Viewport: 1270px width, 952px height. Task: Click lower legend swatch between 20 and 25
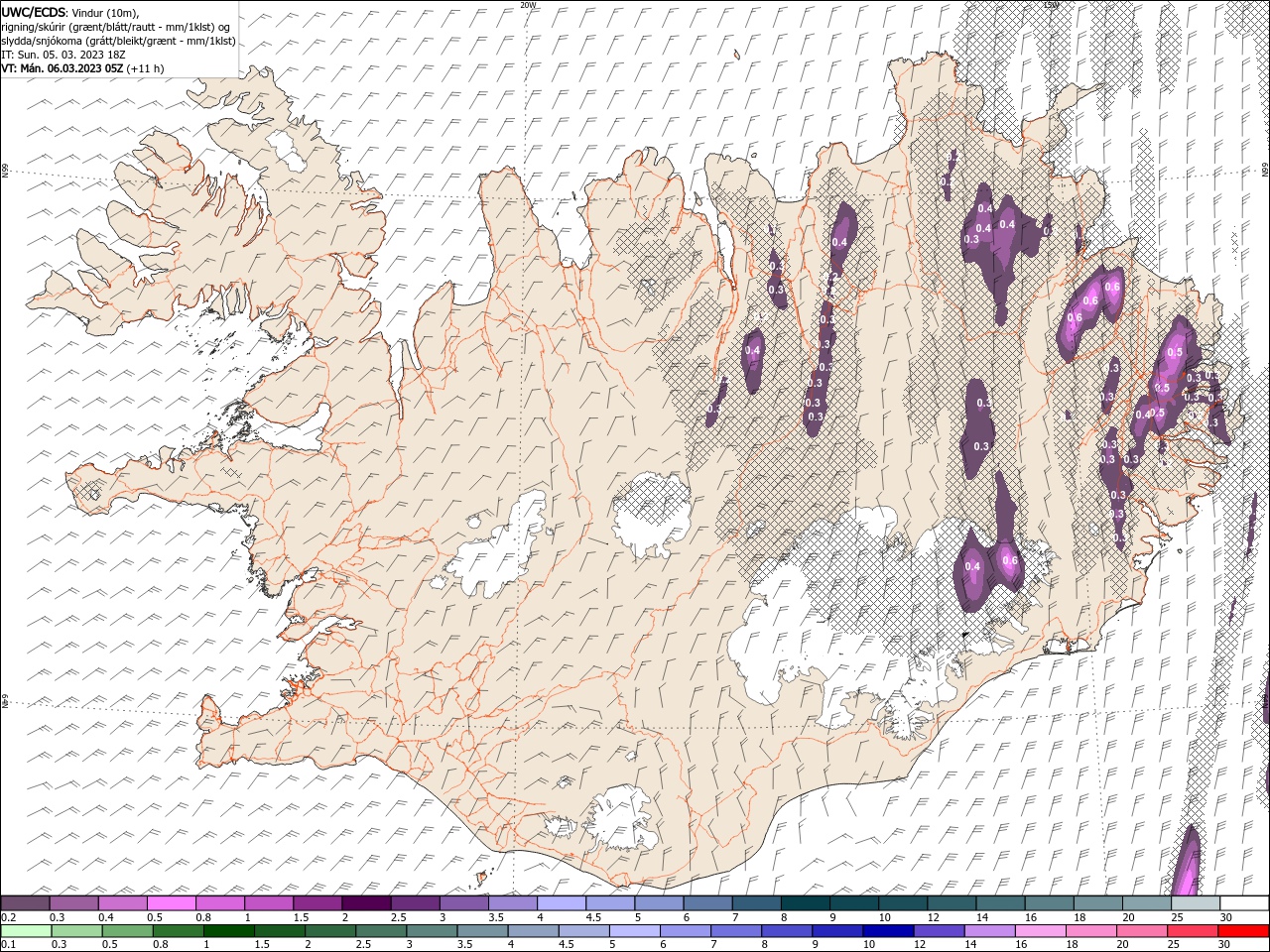(x=1142, y=931)
